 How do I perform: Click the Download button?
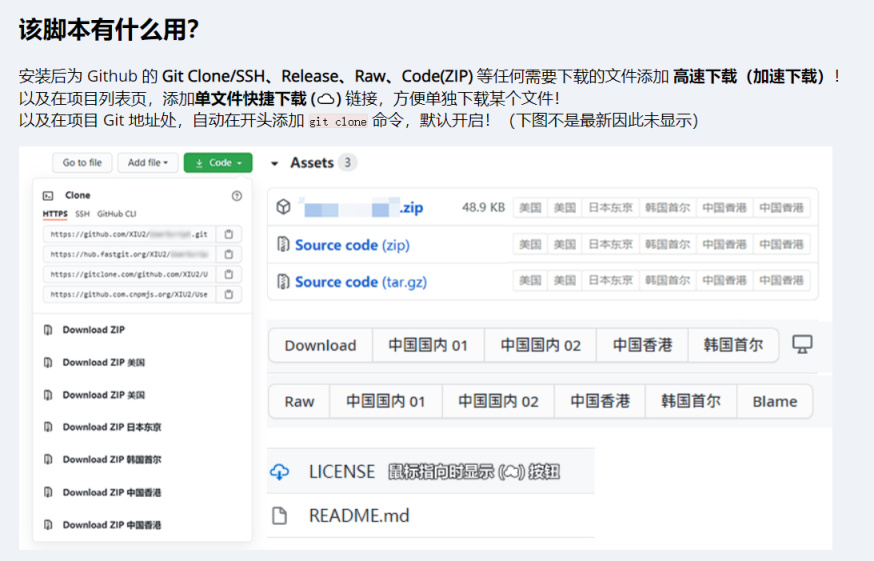tap(321, 346)
